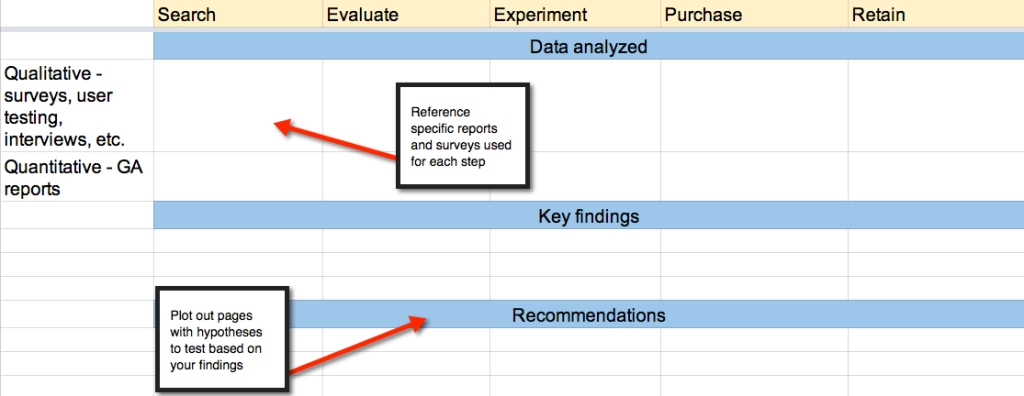1024x396 pixels.
Task: Click the Quantitative row cell under Purchase
Action: coord(754,177)
